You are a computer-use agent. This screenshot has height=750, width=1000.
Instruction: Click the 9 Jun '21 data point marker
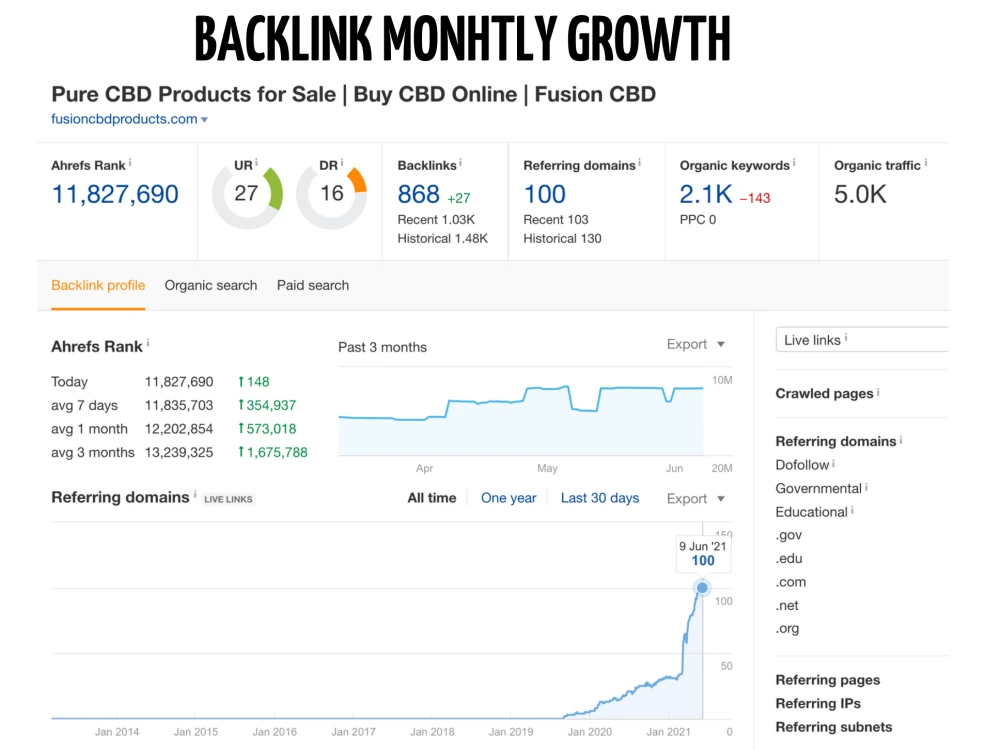click(x=702, y=587)
